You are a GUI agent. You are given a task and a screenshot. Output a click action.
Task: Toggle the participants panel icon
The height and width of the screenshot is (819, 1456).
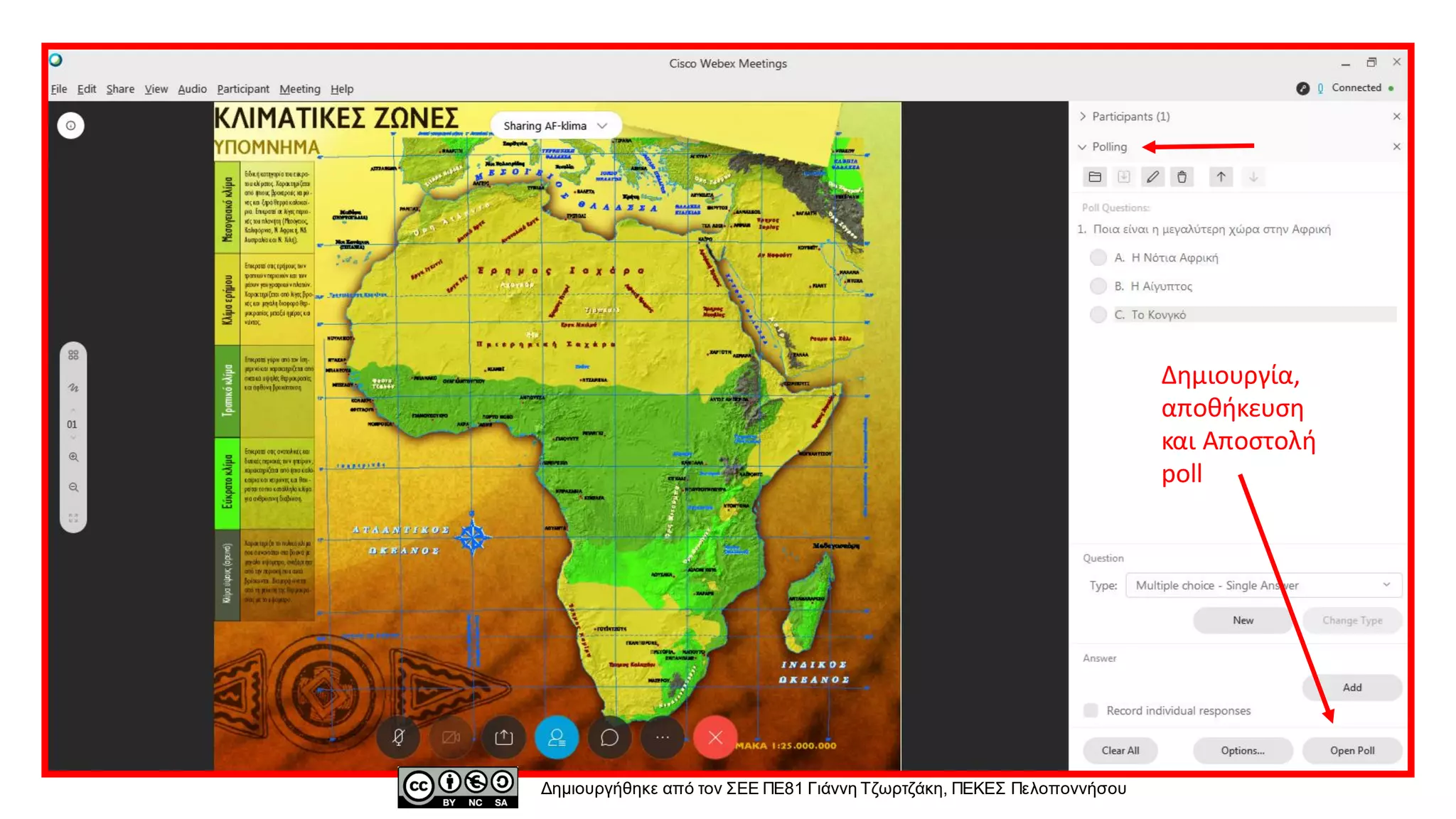557,737
